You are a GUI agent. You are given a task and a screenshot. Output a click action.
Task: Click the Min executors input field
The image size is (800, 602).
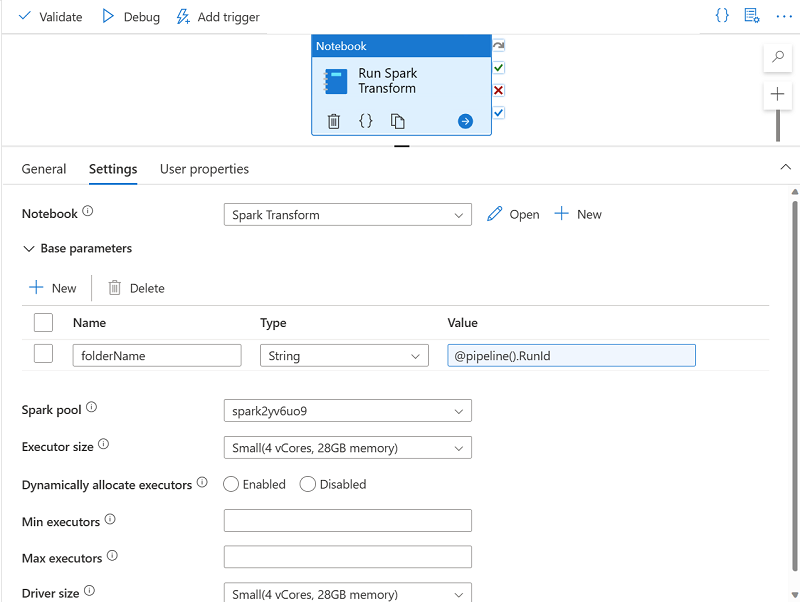(347, 520)
